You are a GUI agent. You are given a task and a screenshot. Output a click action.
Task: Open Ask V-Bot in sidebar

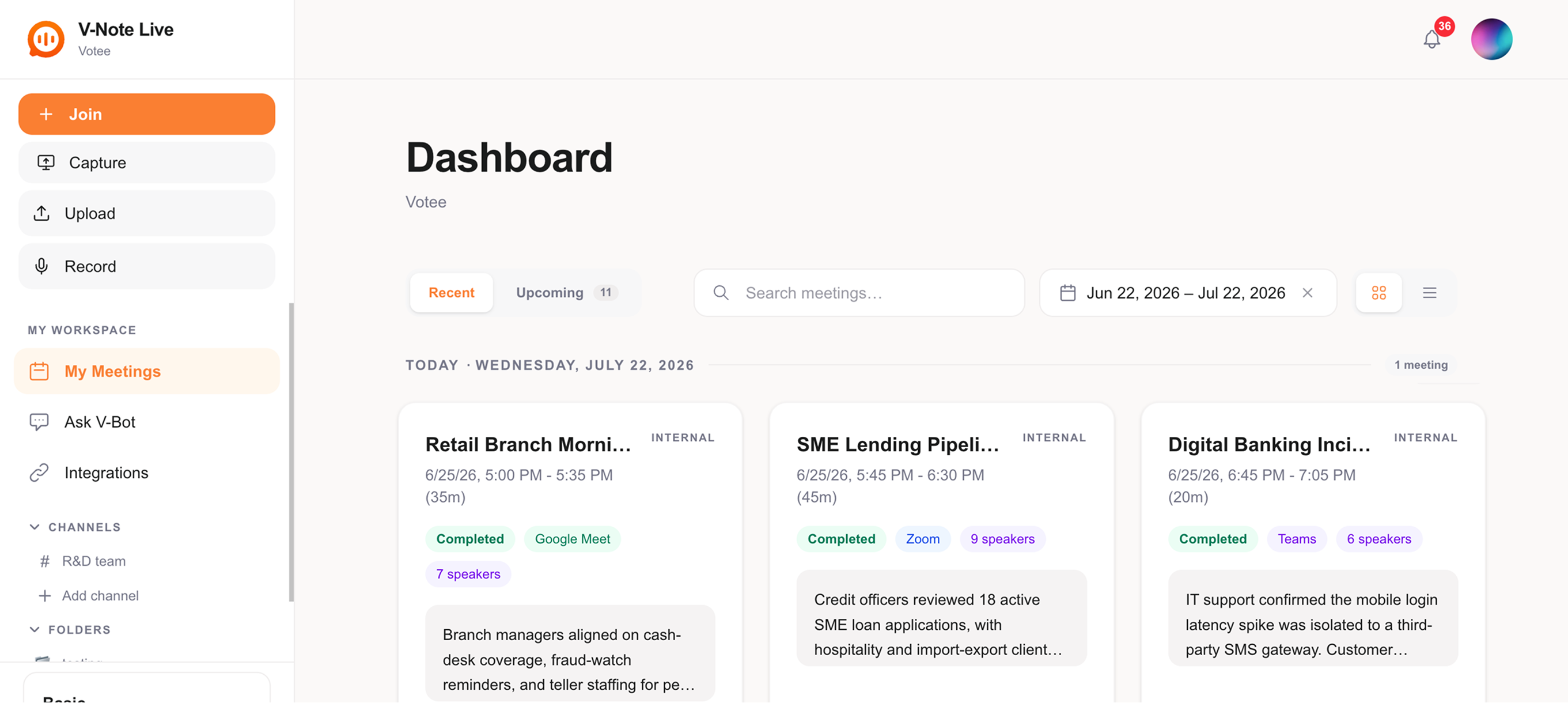(x=147, y=422)
